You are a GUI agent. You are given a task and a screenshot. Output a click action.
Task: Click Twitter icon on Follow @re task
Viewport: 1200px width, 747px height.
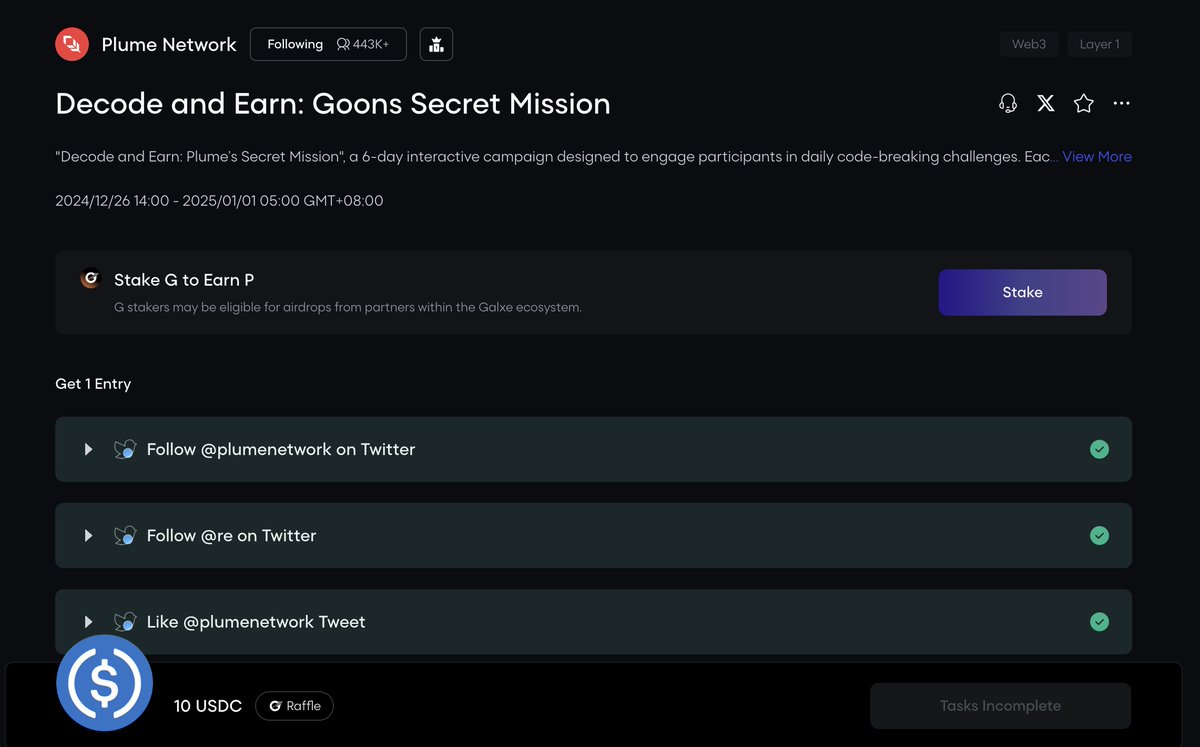coord(125,536)
